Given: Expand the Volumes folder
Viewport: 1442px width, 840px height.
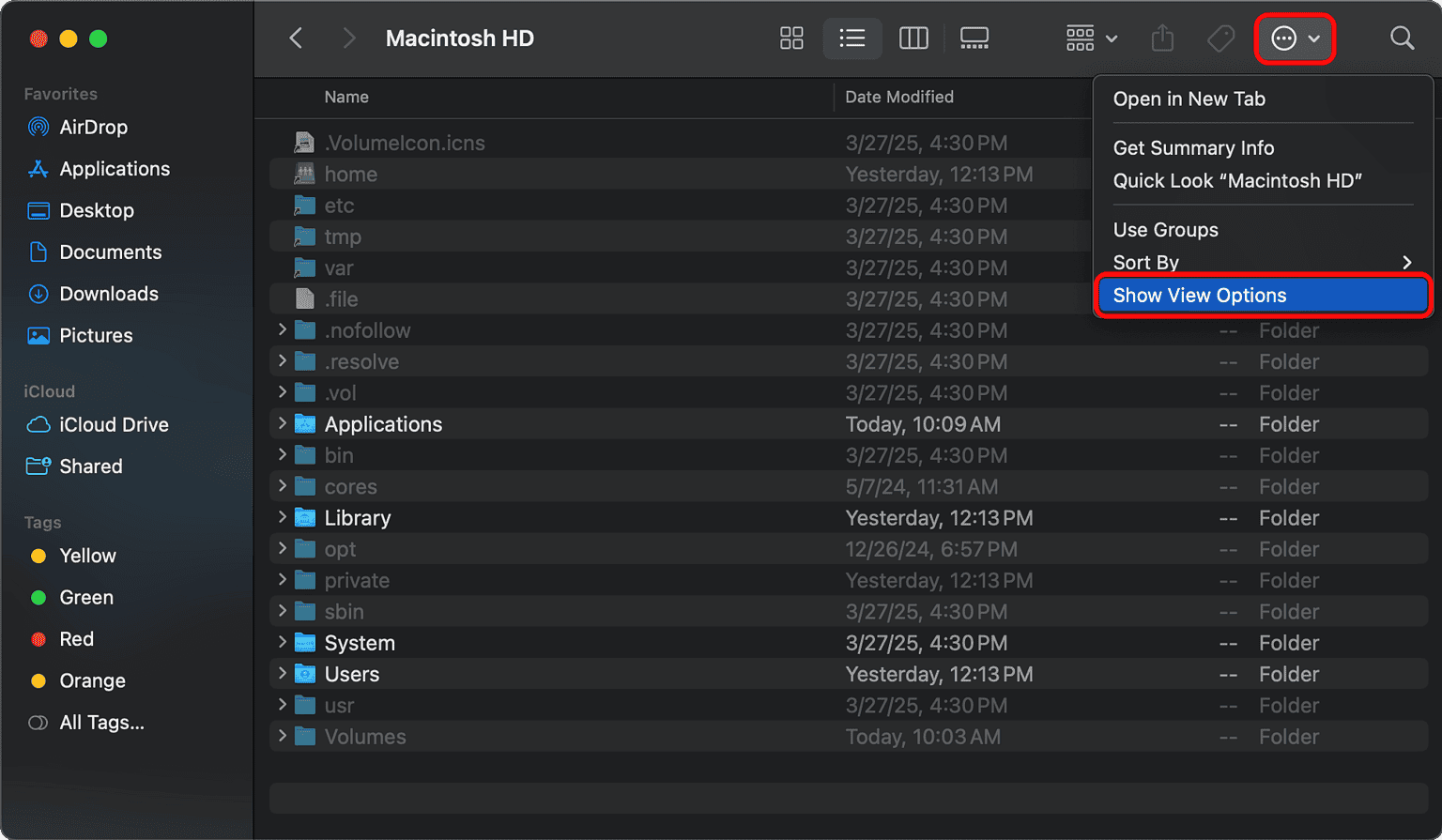Looking at the screenshot, I should point(282,736).
